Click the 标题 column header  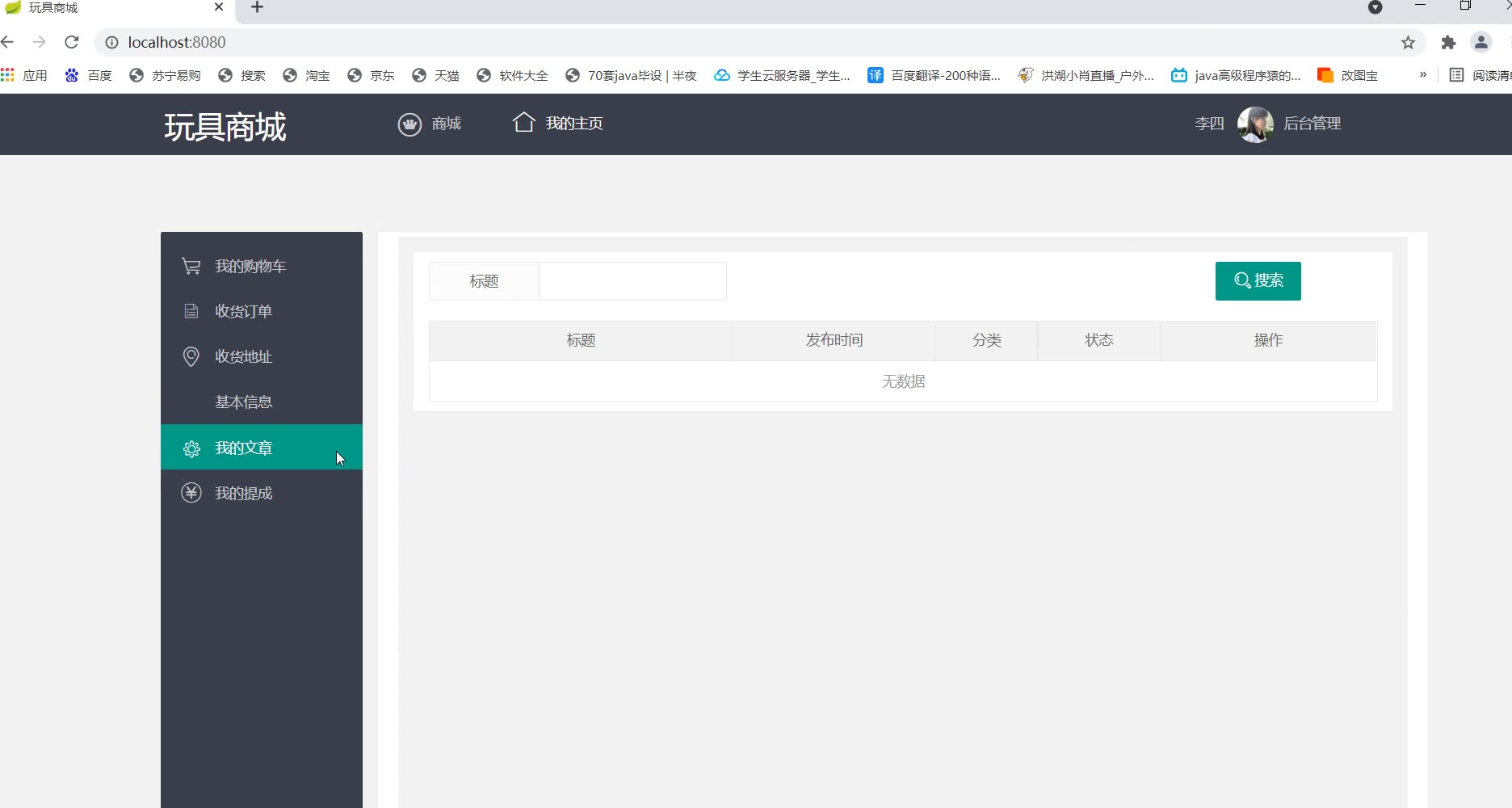coord(581,340)
